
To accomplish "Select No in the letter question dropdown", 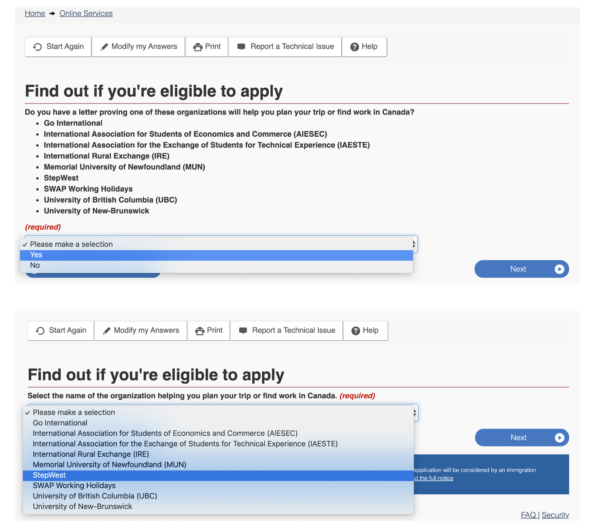I will tap(217, 265).
